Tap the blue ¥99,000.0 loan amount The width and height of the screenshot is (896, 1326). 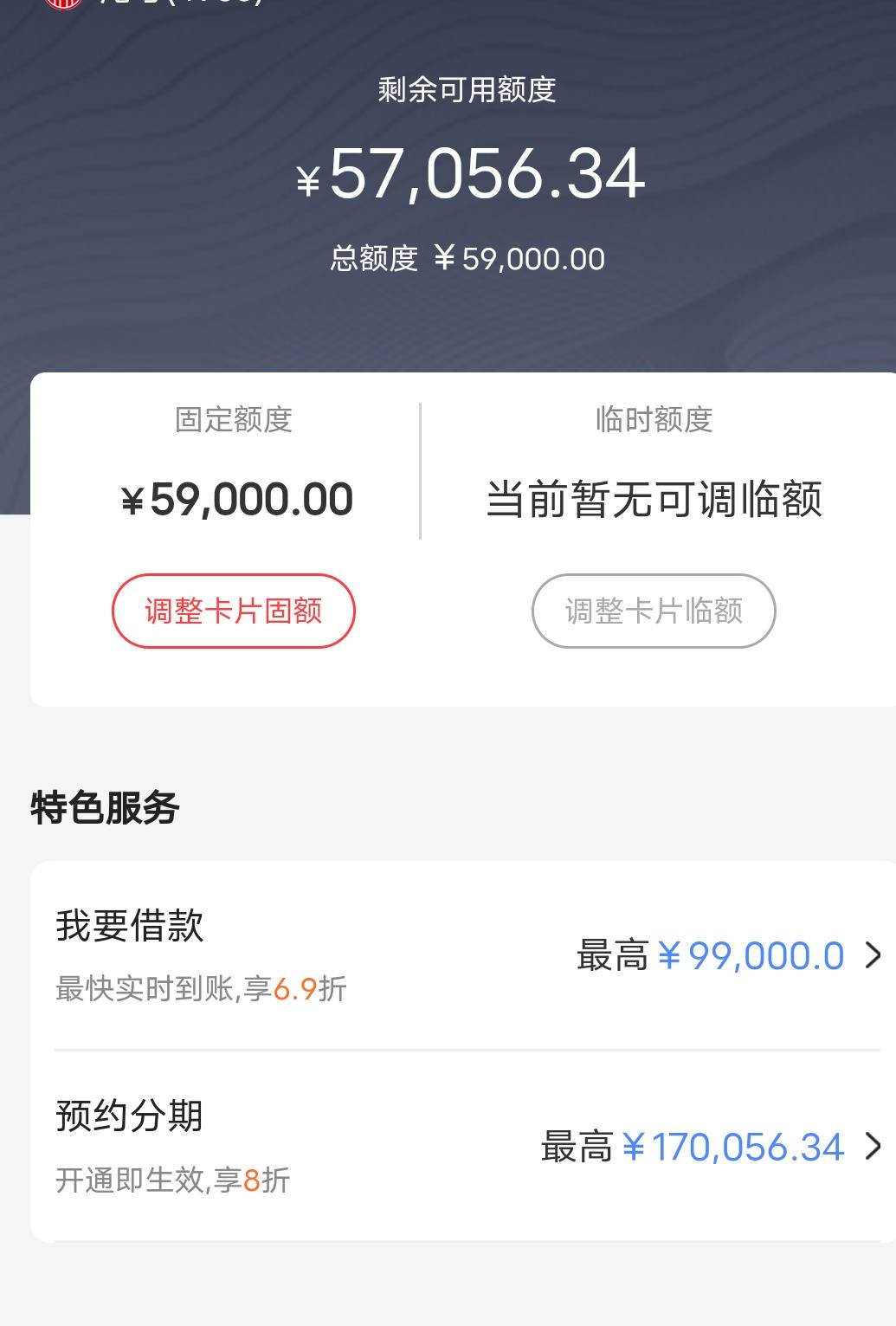pos(751,956)
